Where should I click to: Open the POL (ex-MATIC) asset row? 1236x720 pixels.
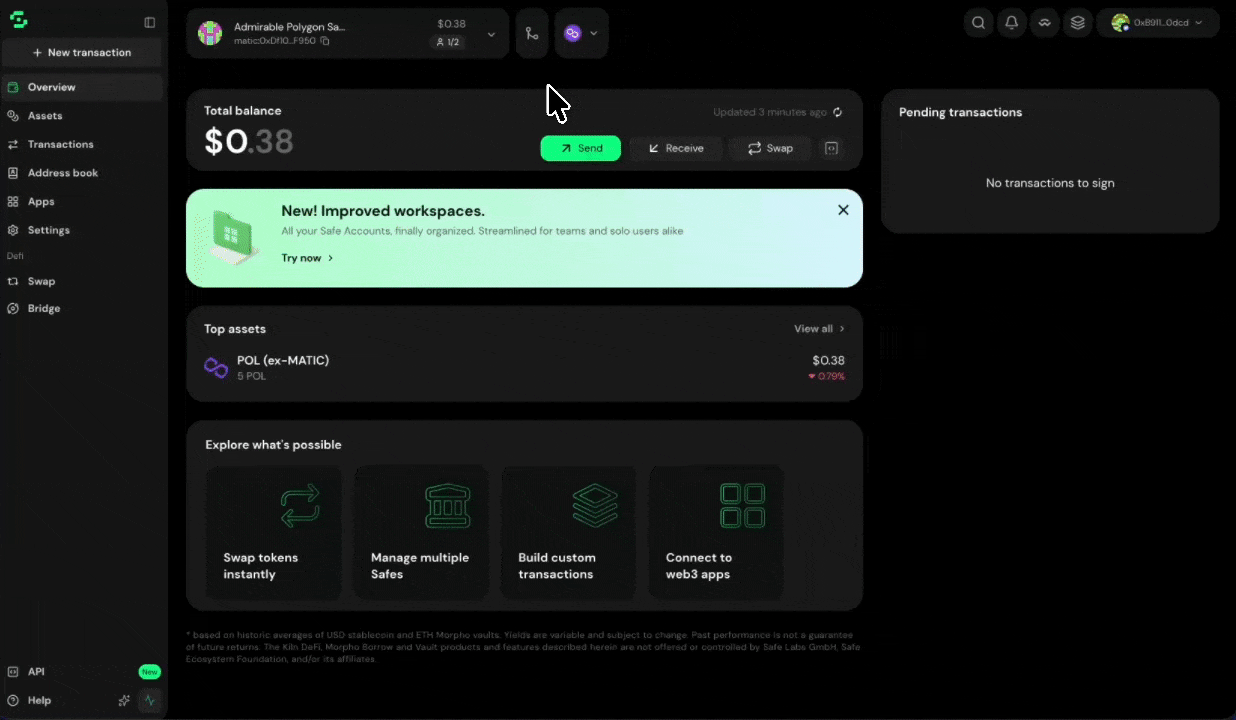[524, 368]
